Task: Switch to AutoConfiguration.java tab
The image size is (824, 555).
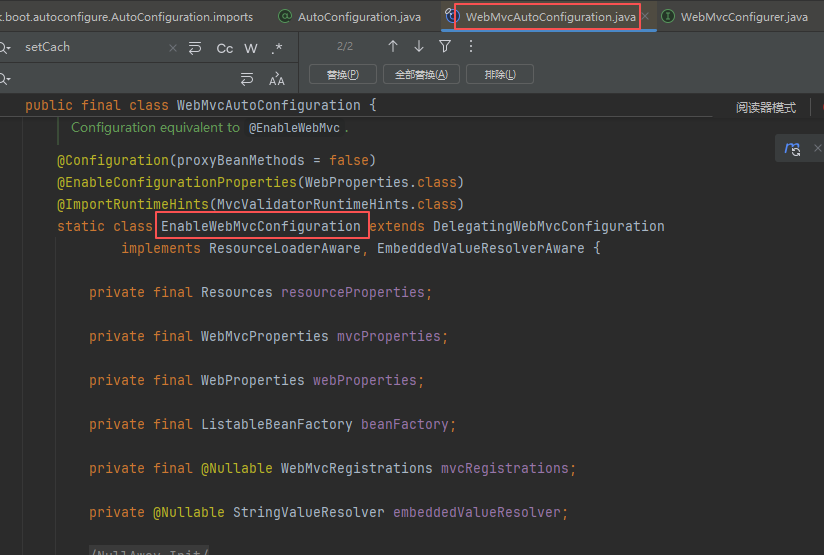Action: [359, 17]
